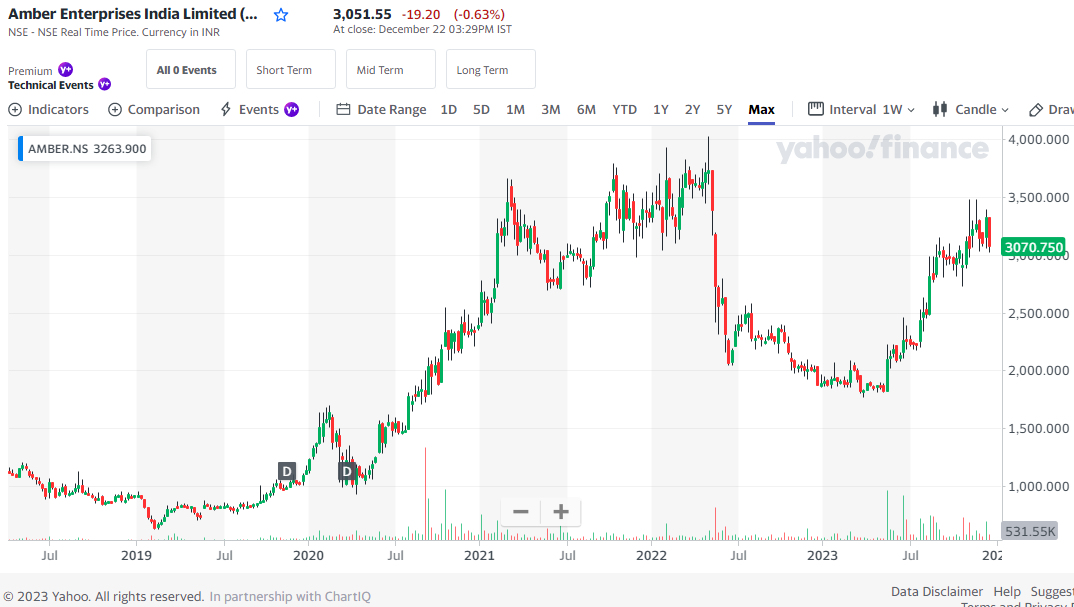The image size is (1074, 607).
Task: Select the Short Term events filter
Action: point(290,69)
